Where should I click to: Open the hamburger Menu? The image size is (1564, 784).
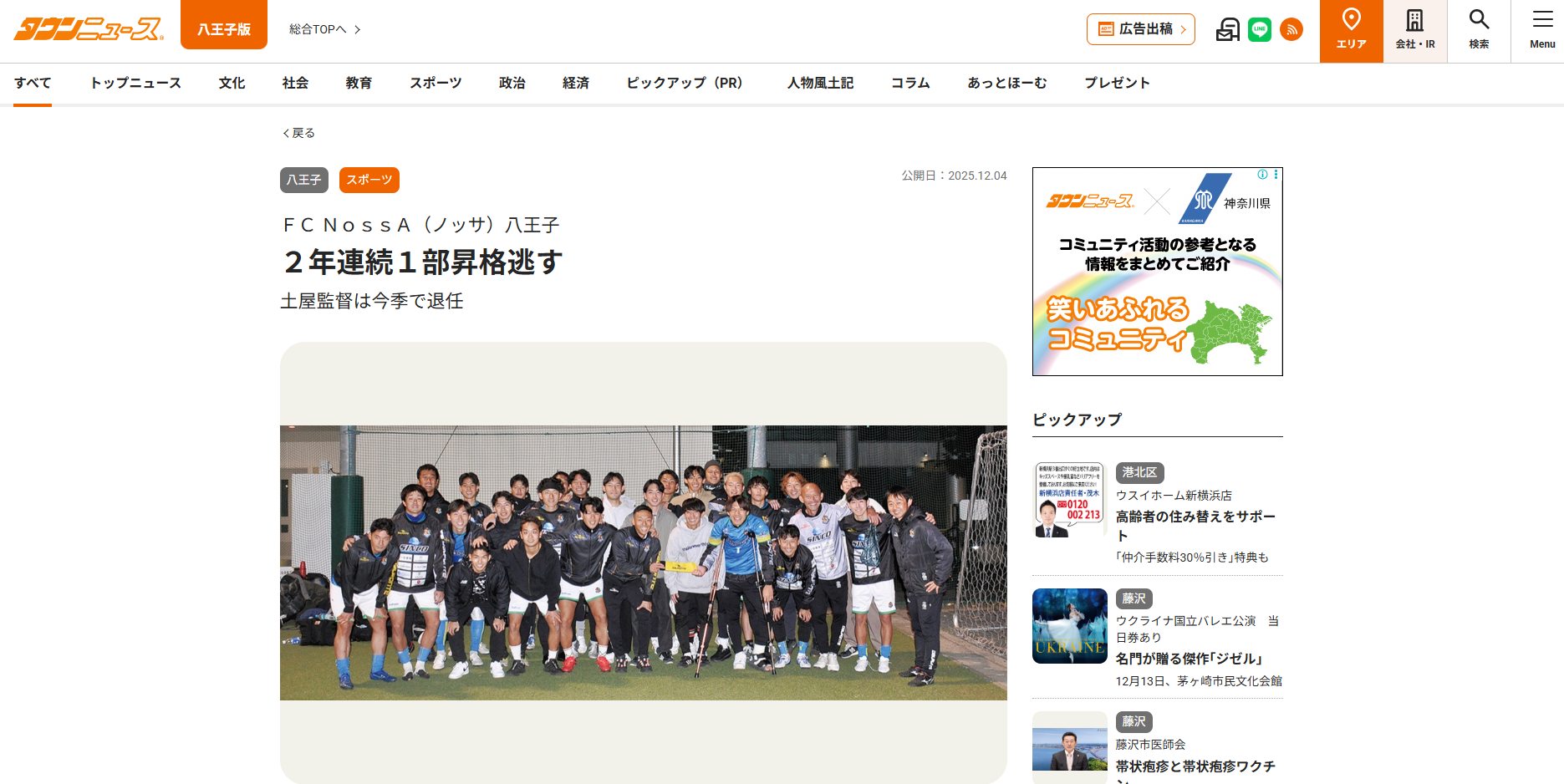click(1542, 31)
